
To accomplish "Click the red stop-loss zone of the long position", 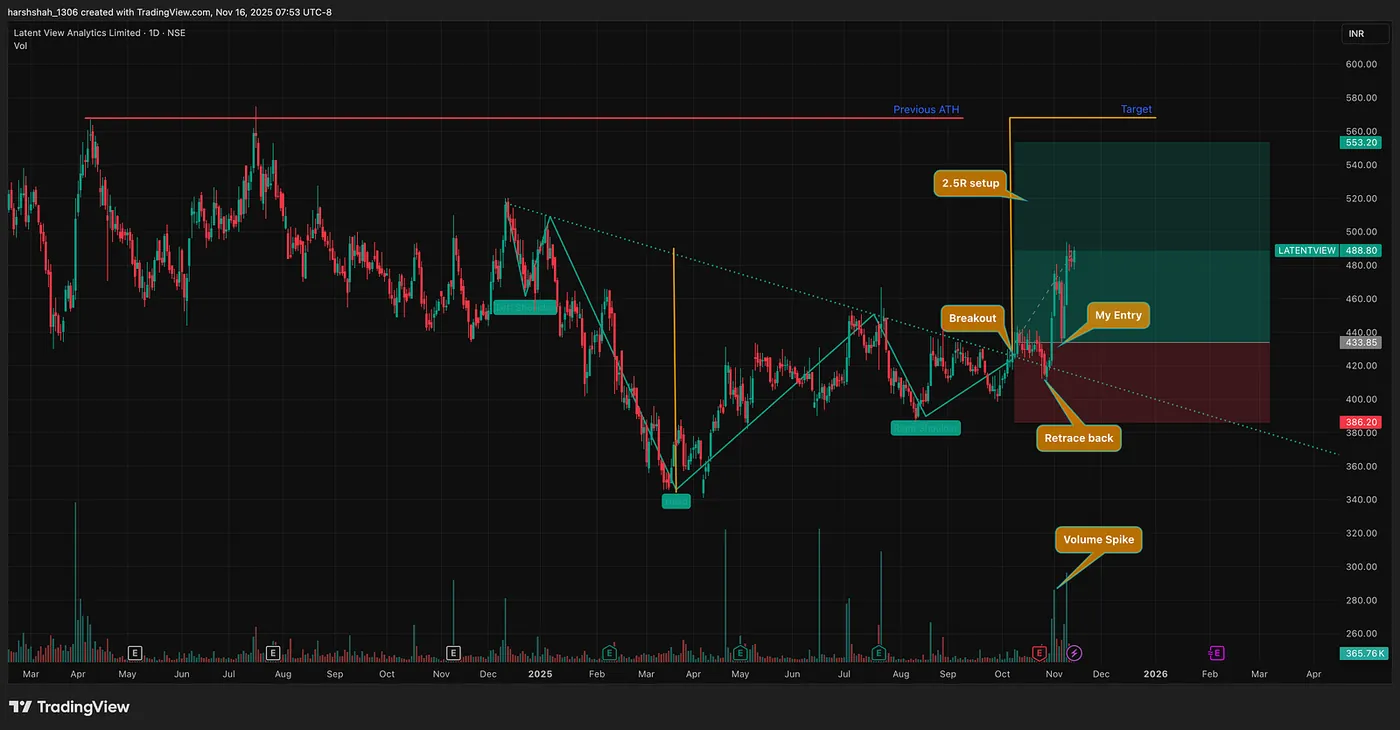I will [x=1142, y=383].
